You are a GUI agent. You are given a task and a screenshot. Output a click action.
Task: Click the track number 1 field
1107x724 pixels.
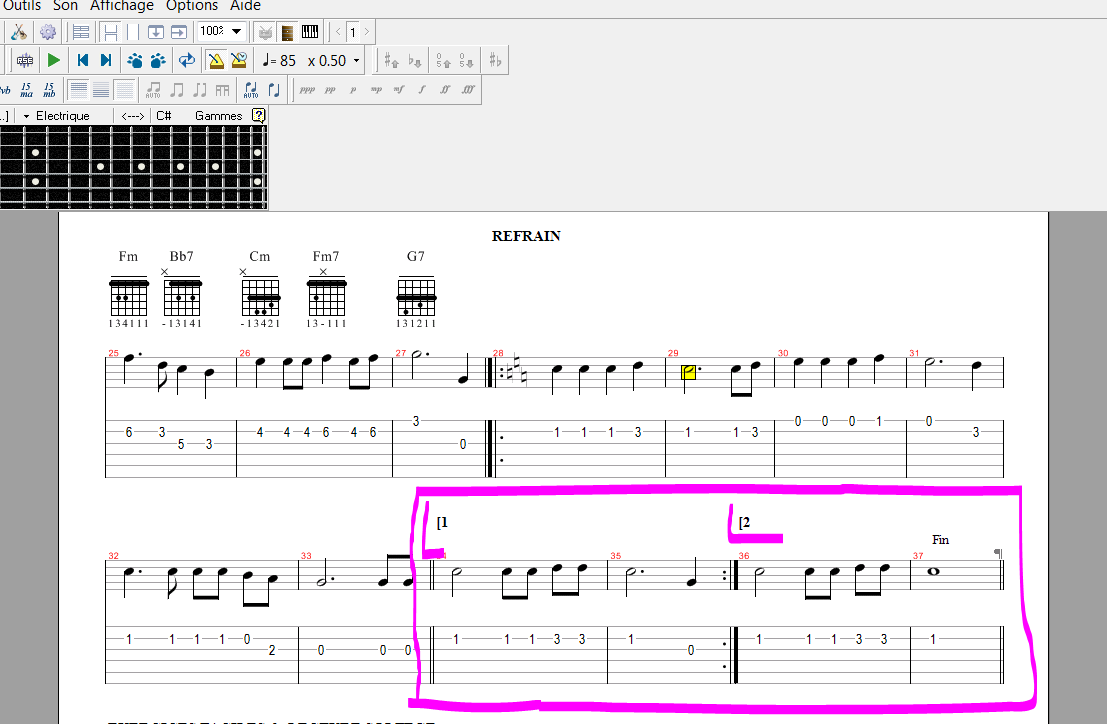pyautogui.click(x=353, y=32)
